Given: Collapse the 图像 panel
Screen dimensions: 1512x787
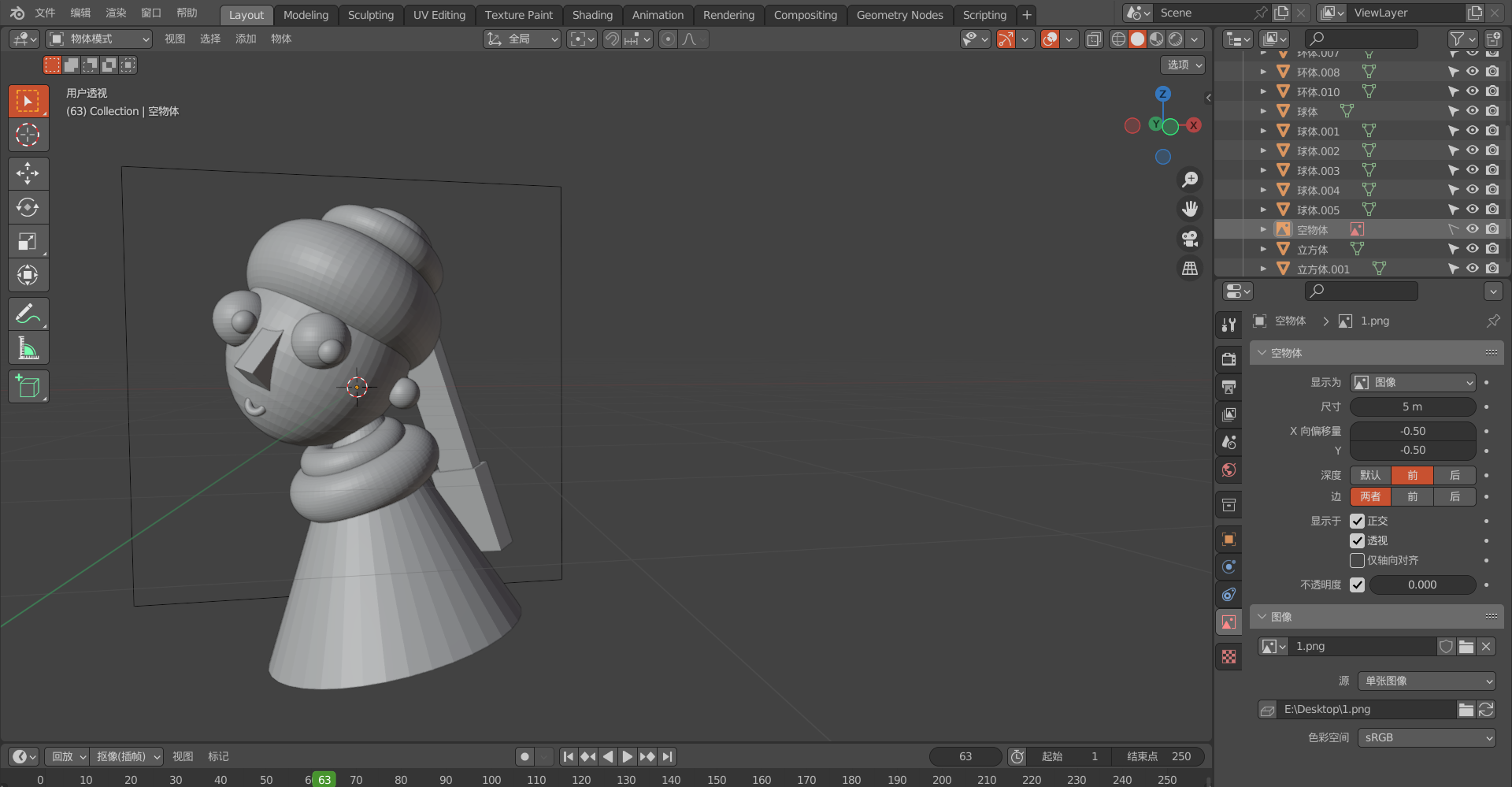Looking at the screenshot, I should point(1376,617).
